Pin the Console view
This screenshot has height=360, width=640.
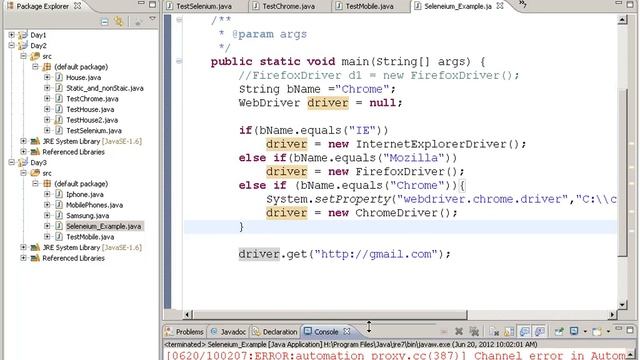tap(559, 331)
